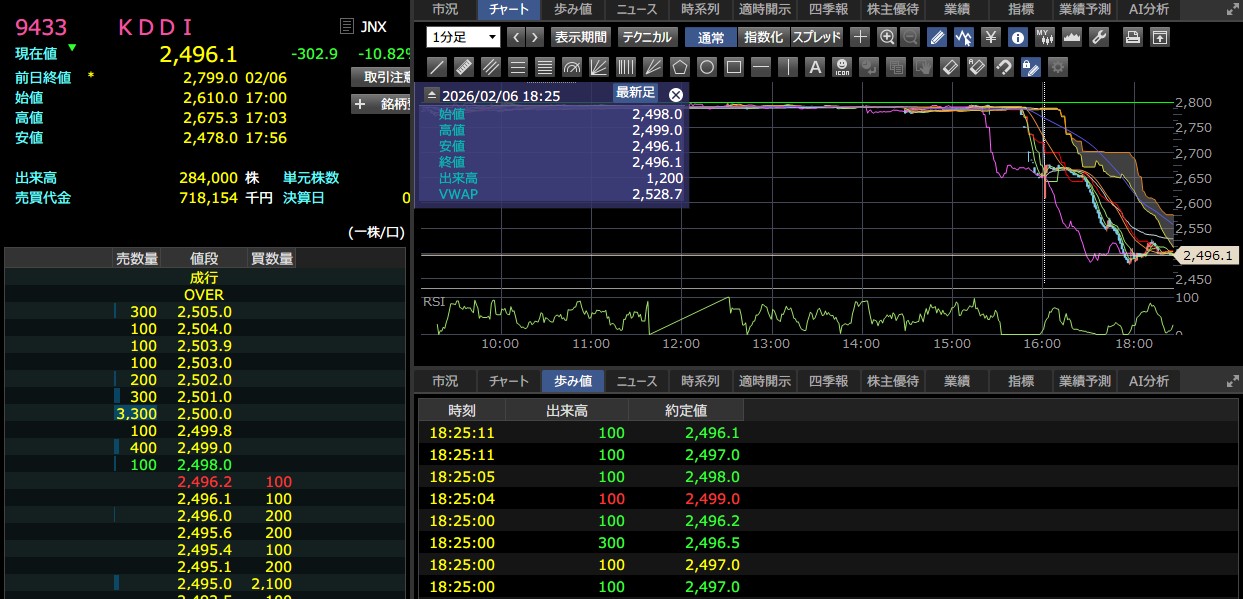Open the 市況 tab in chart panel
The image size is (1243, 599).
[445, 9]
